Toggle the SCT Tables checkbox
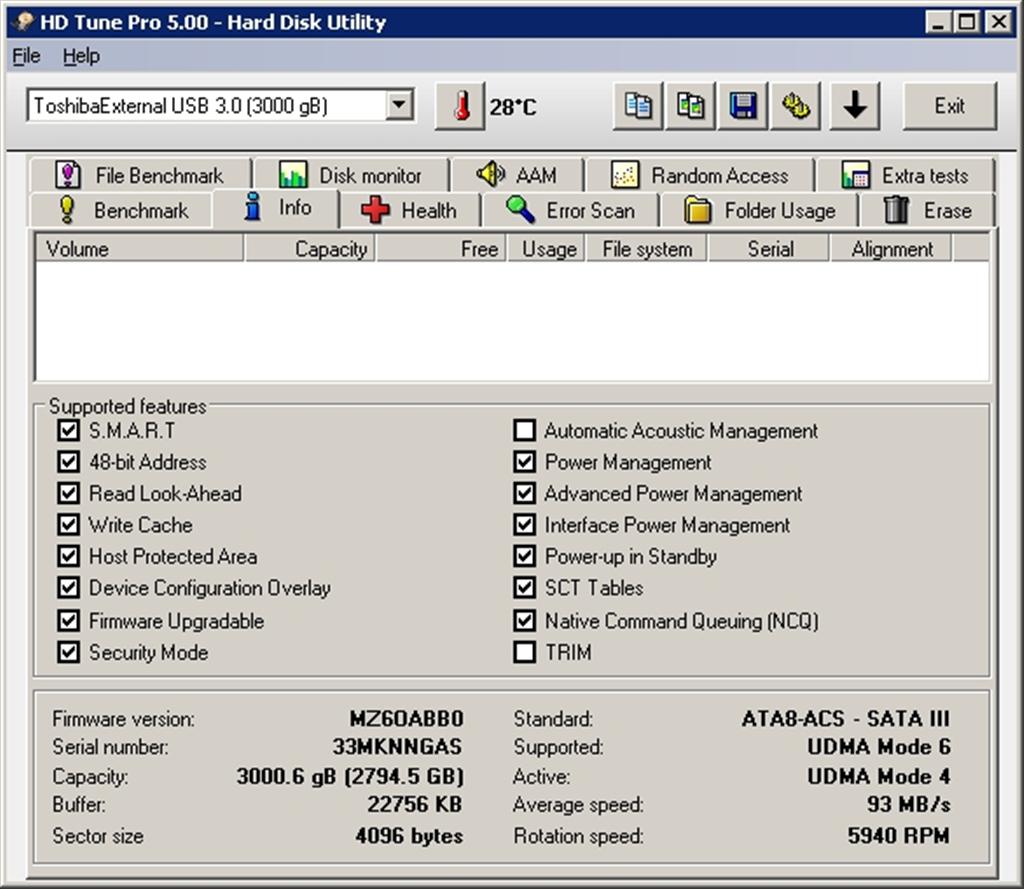This screenshot has height=889, width=1024. [x=524, y=587]
